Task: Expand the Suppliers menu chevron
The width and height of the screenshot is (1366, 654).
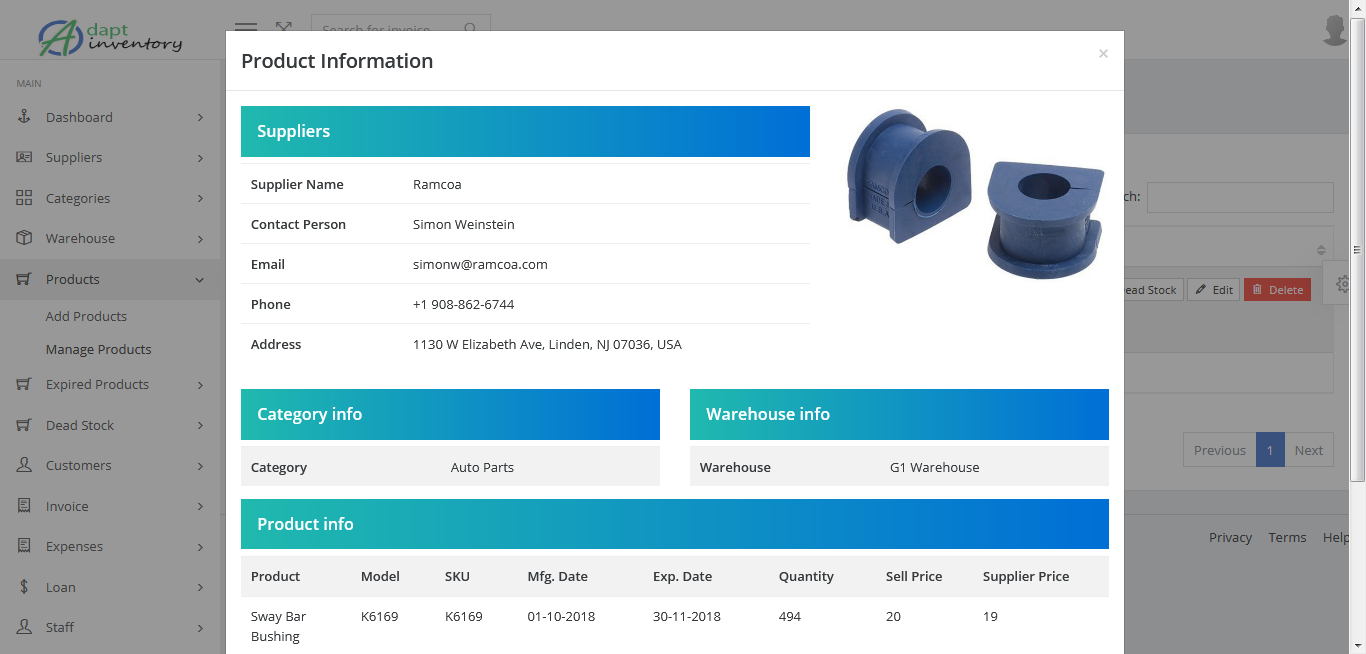Action: [x=200, y=158]
